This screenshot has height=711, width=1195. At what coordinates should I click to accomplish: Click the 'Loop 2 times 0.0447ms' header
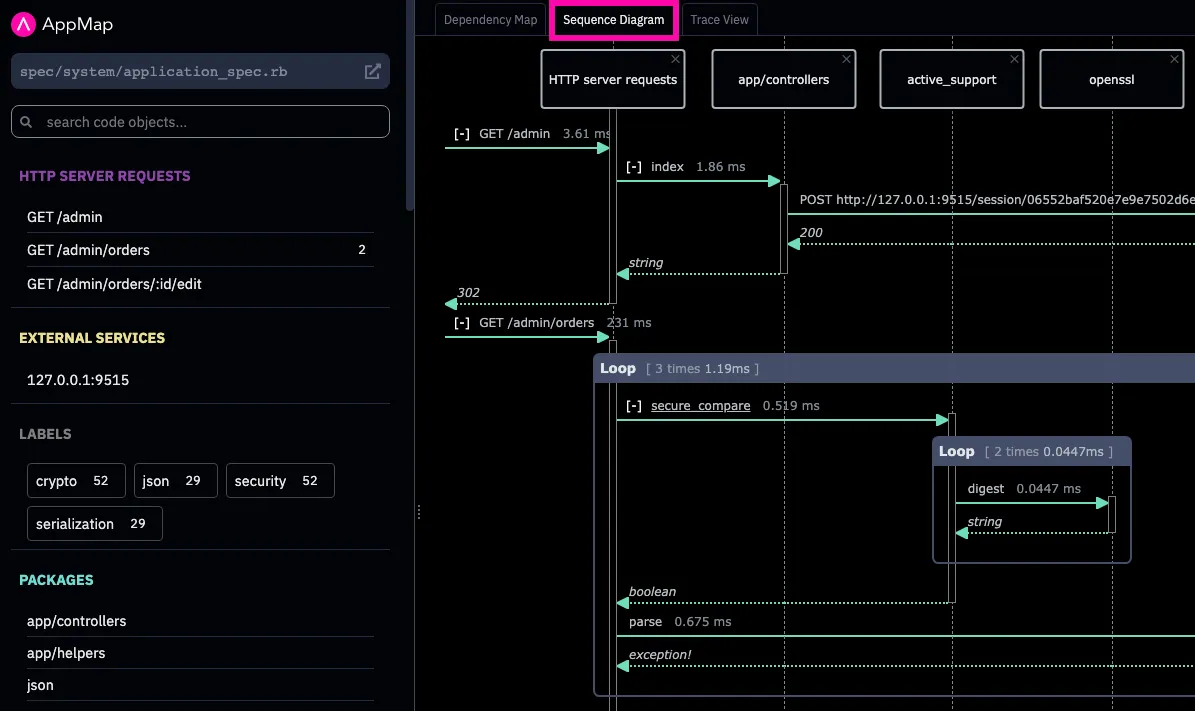click(x=1032, y=451)
